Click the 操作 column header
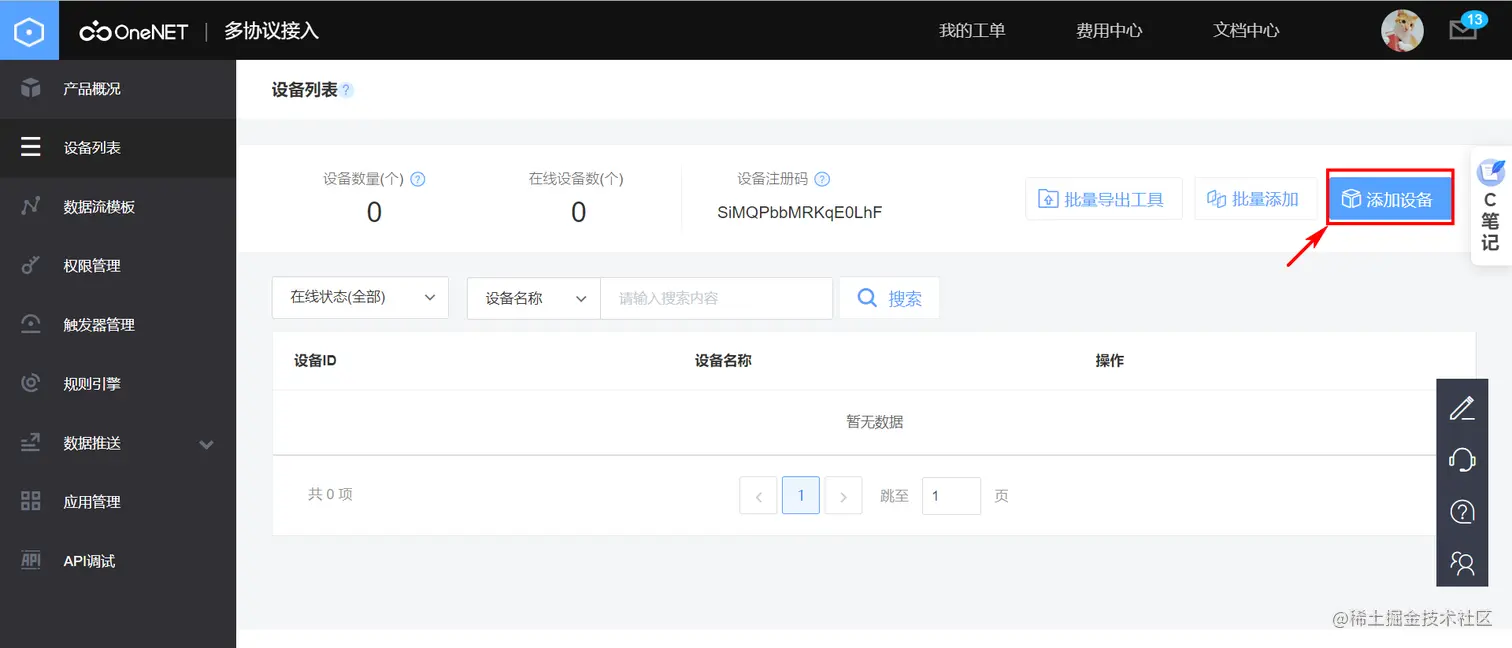The width and height of the screenshot is (1512, 648). (x=1110, y=360)
